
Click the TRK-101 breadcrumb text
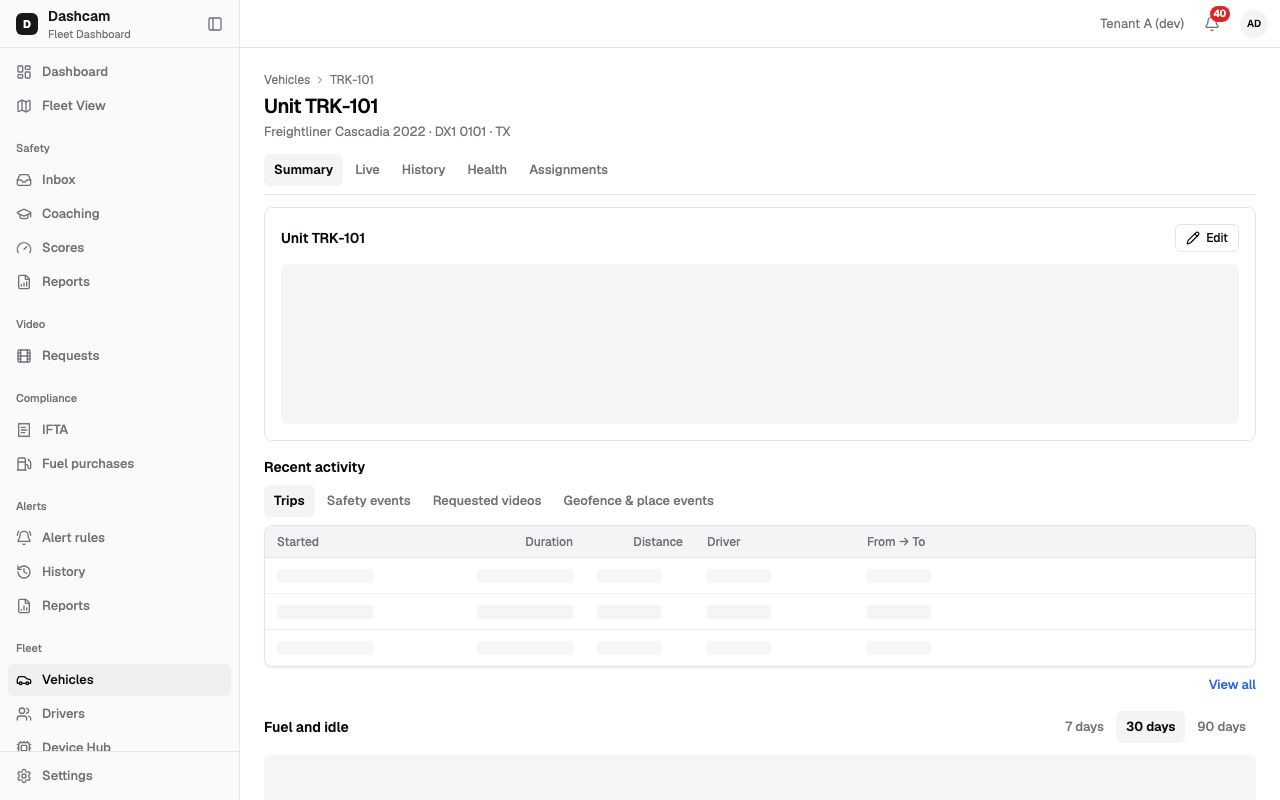click(352, 80)
